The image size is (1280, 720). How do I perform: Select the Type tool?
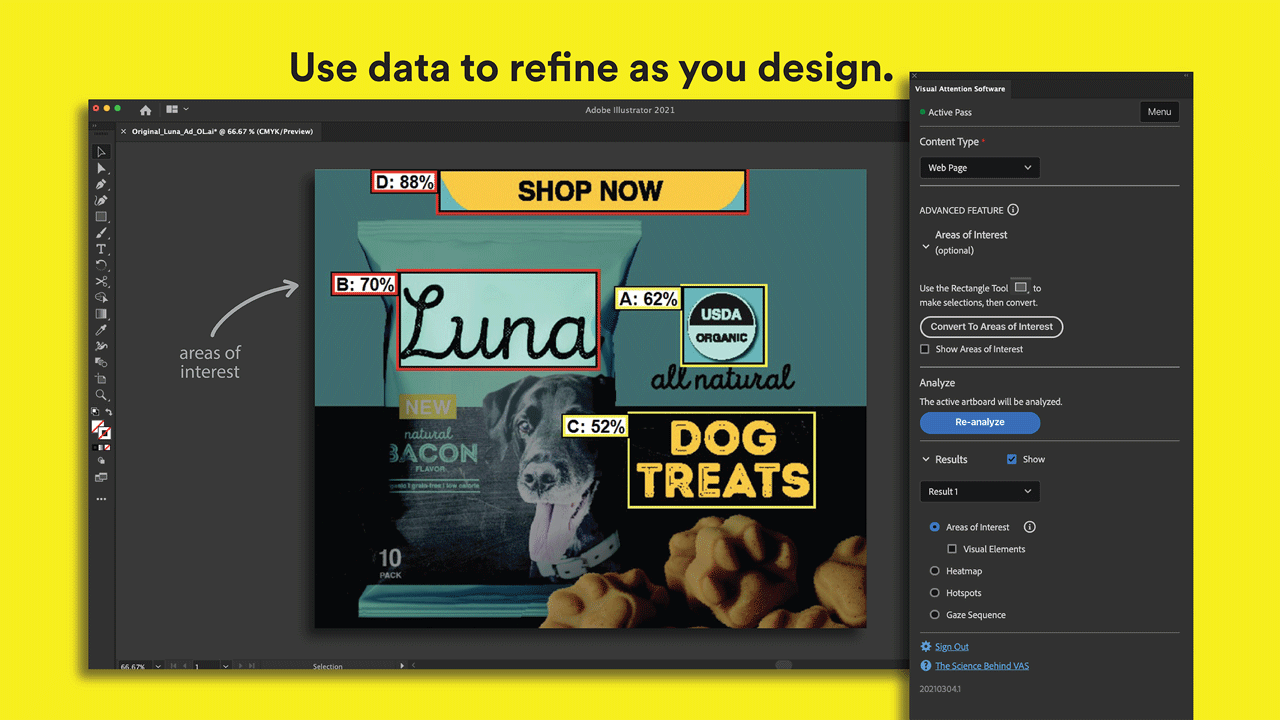[101, 249]
